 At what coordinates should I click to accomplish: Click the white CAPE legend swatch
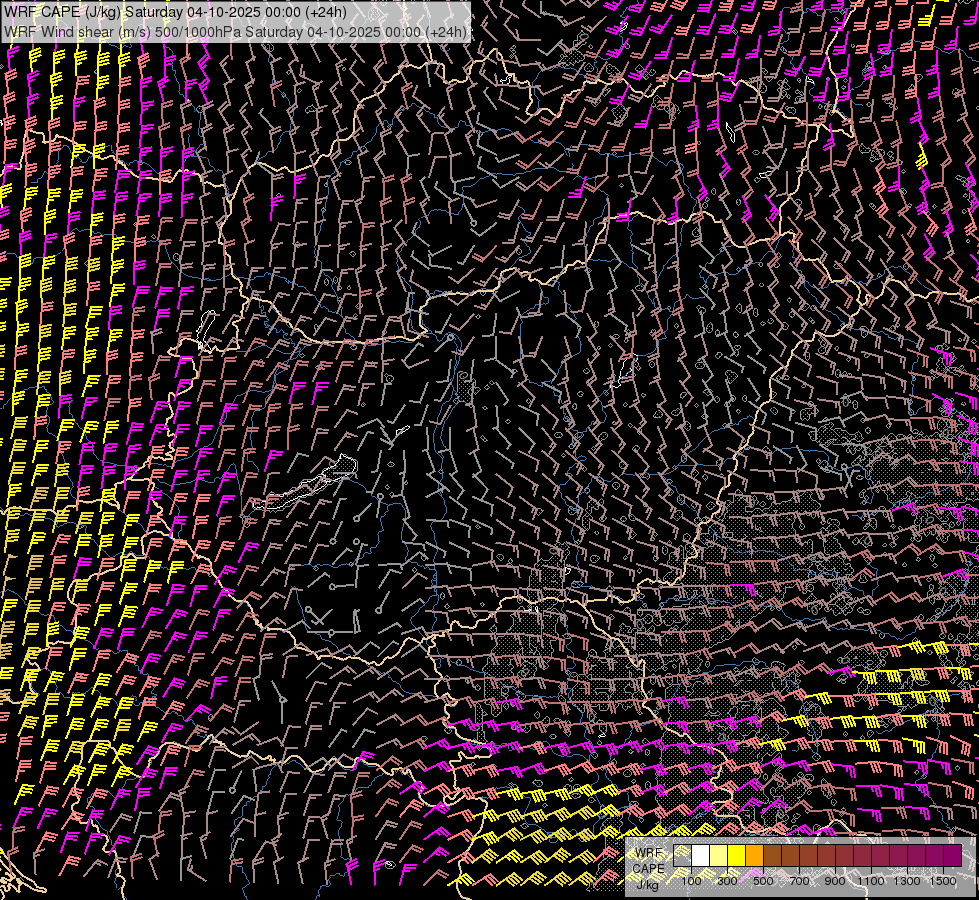point(700,856)
